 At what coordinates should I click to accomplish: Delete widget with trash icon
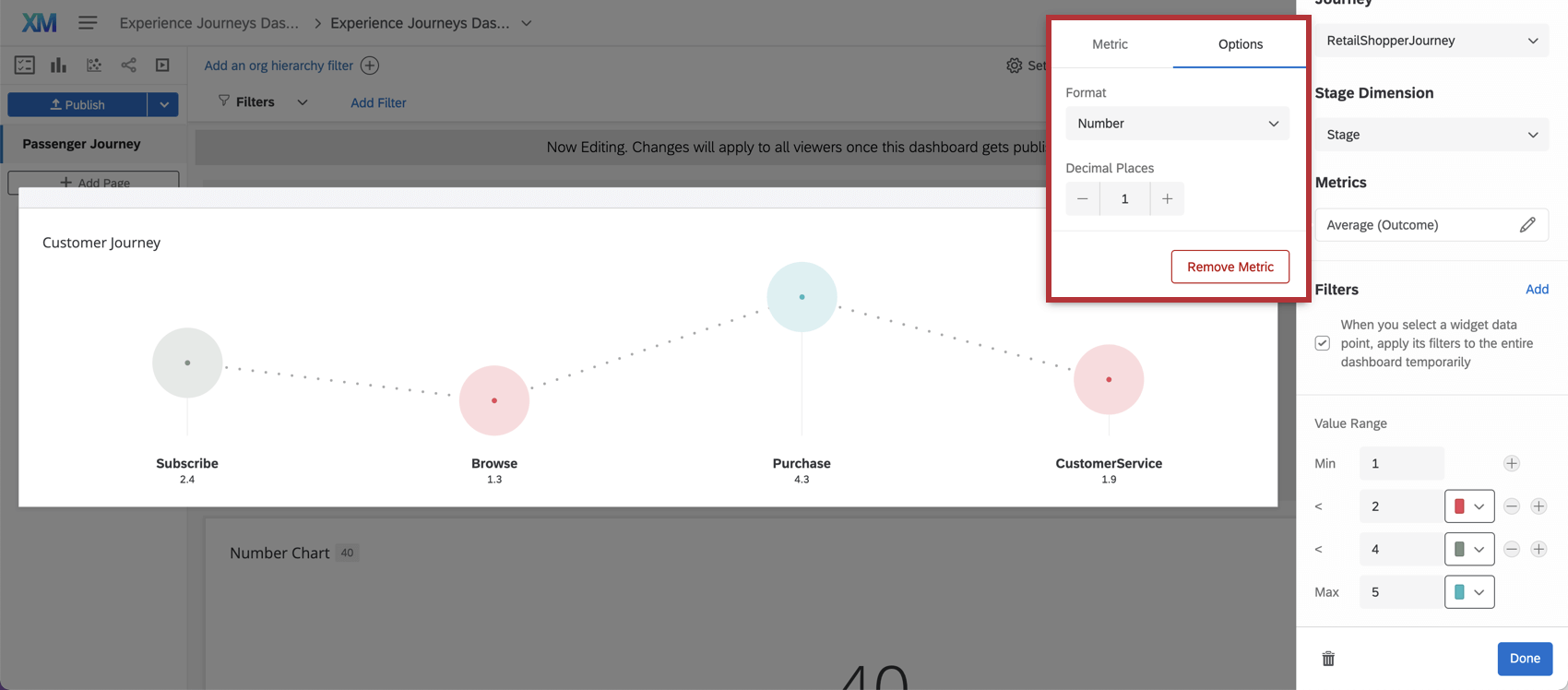[x=1328, y=659]
